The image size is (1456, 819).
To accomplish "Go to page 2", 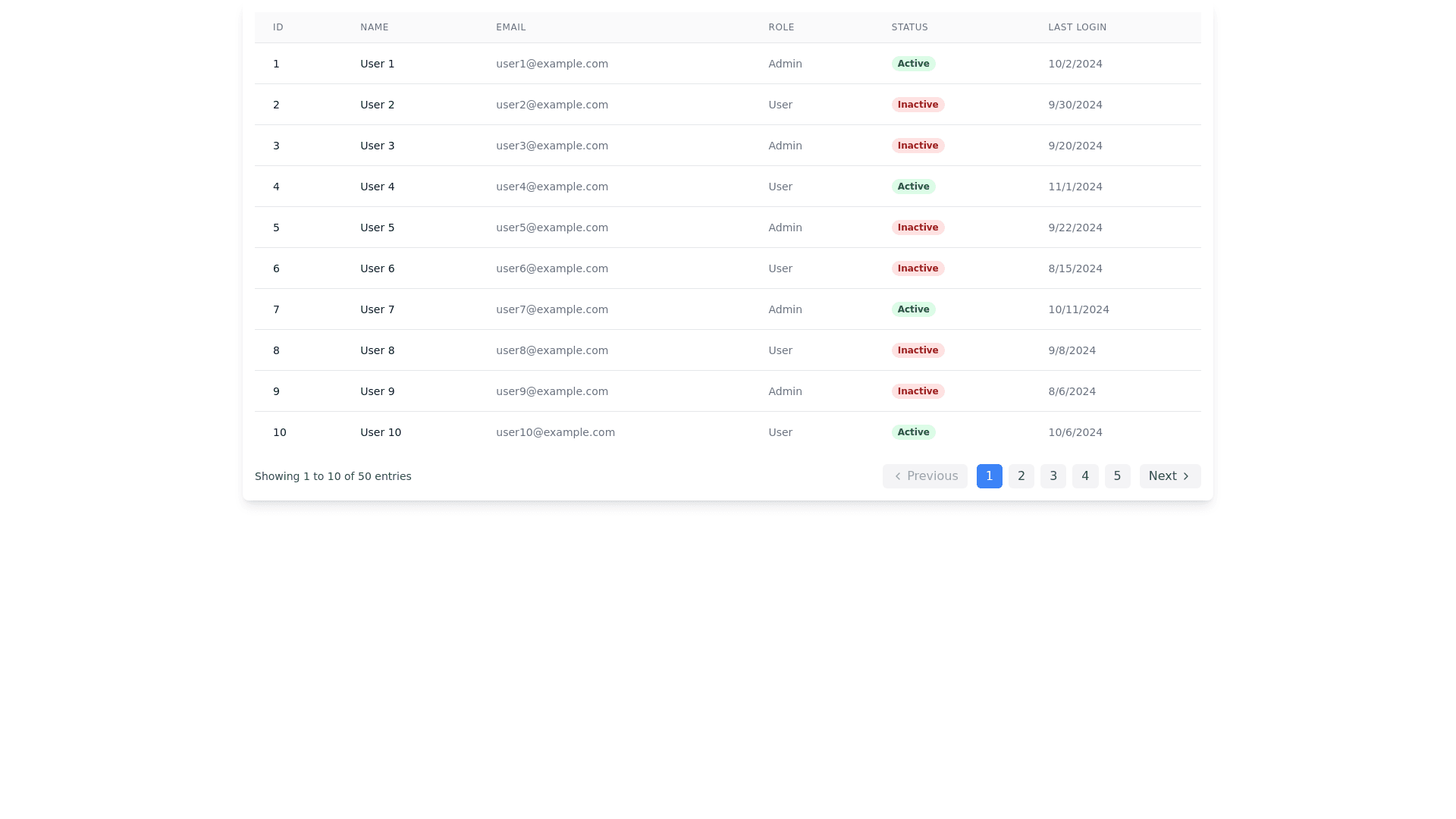I will coord(1021,476).
